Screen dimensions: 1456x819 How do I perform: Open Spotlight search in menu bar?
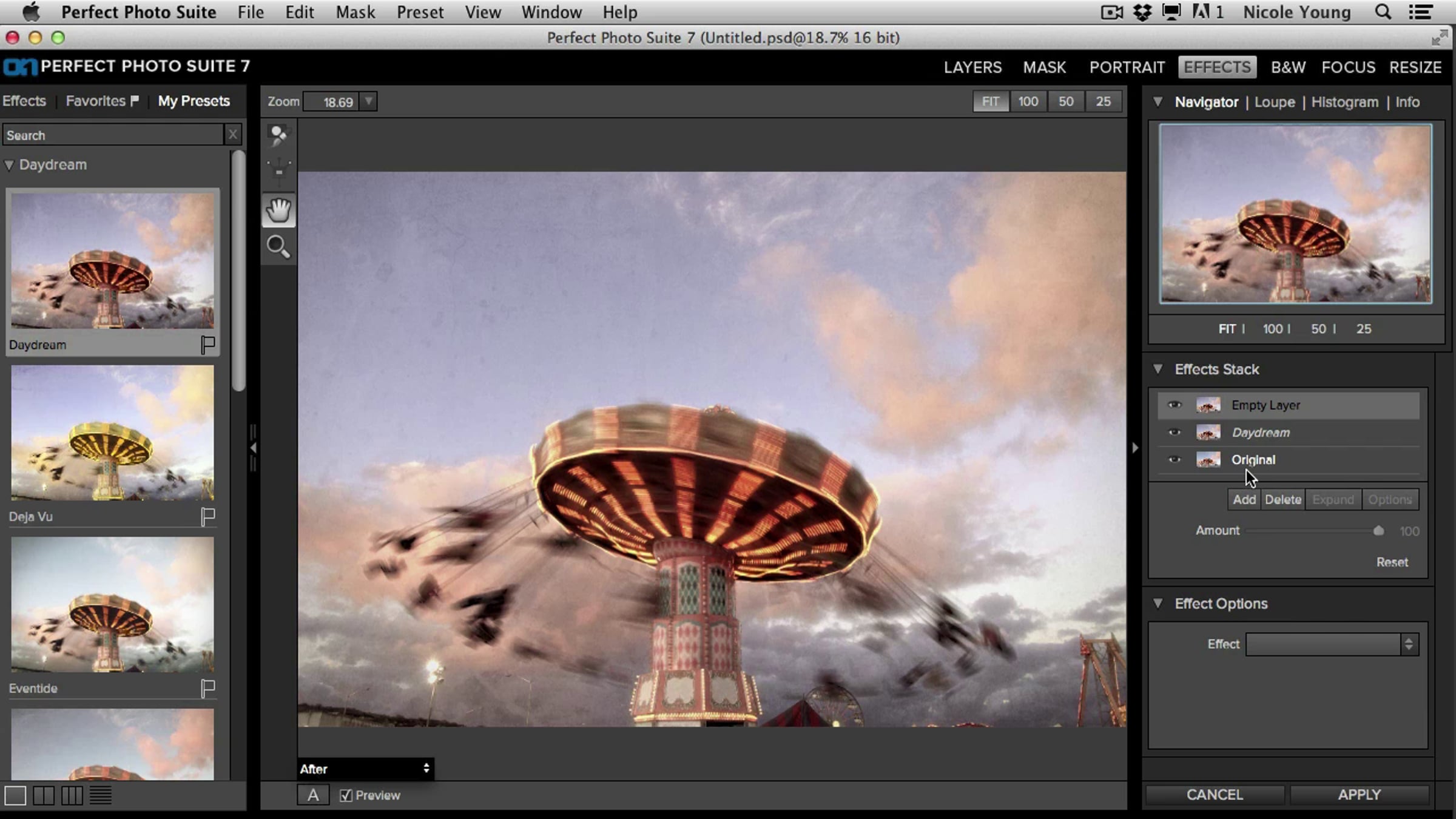point(1383,12)
